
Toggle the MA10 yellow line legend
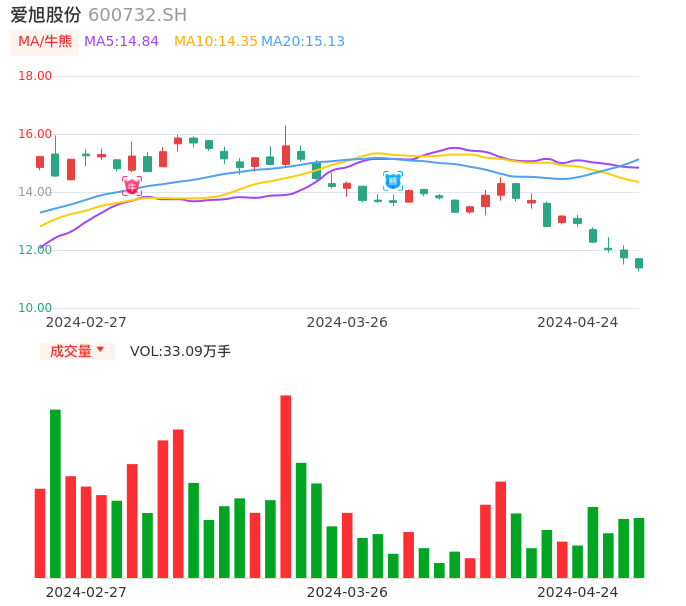(x=216, y=42)
